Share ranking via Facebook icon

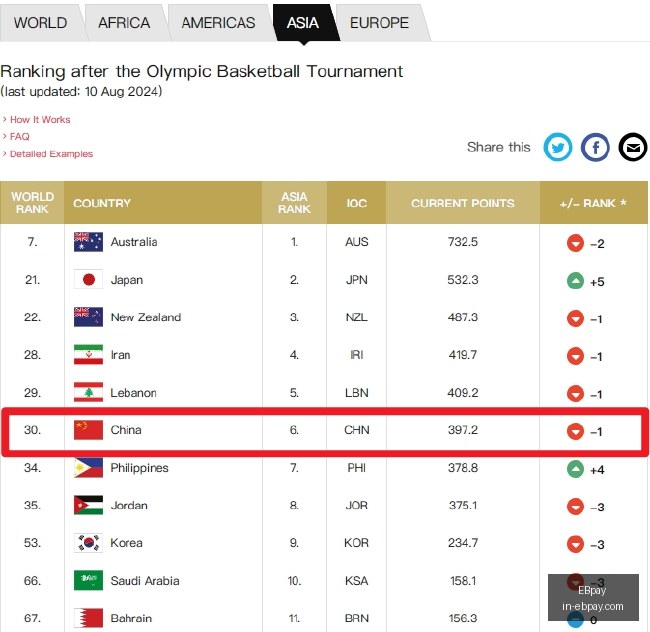tap(595, 147)
